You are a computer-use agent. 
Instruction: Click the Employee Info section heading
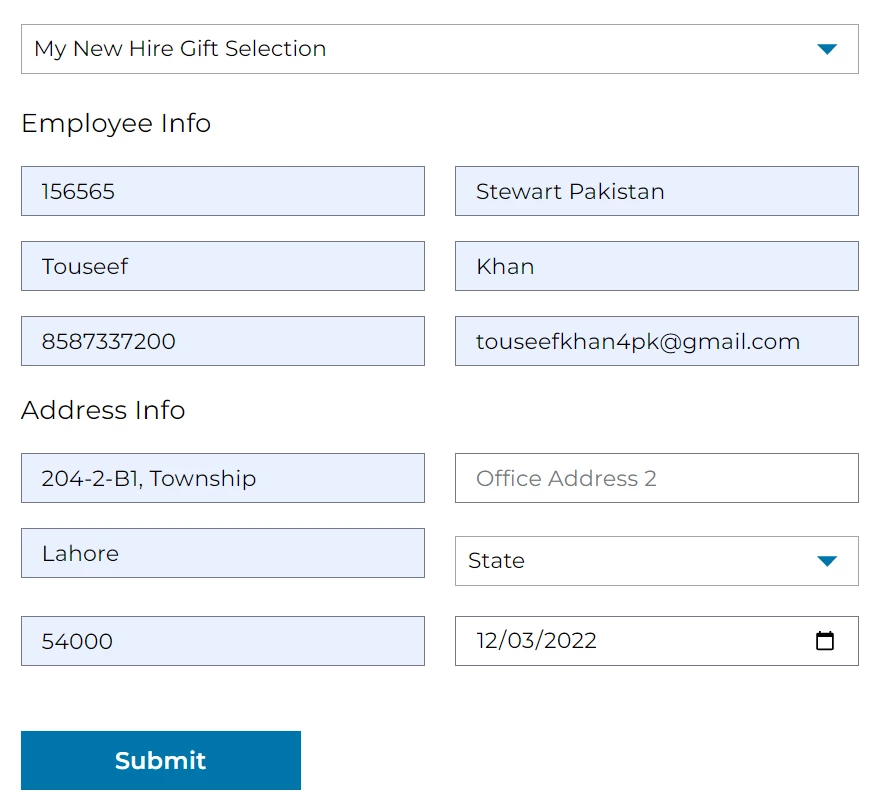click(x=116, y=123)
